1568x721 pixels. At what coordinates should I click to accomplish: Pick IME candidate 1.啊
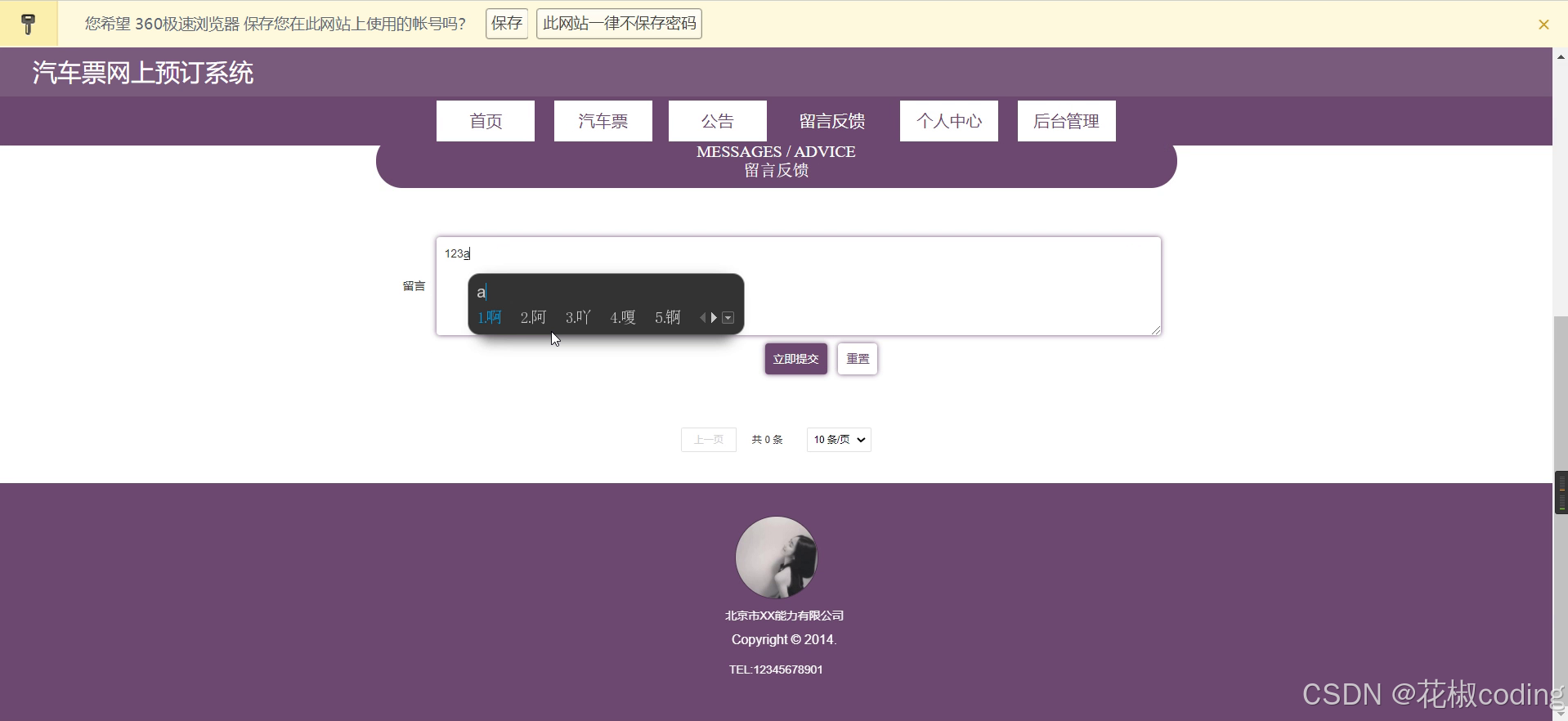(x=490, y=317)
